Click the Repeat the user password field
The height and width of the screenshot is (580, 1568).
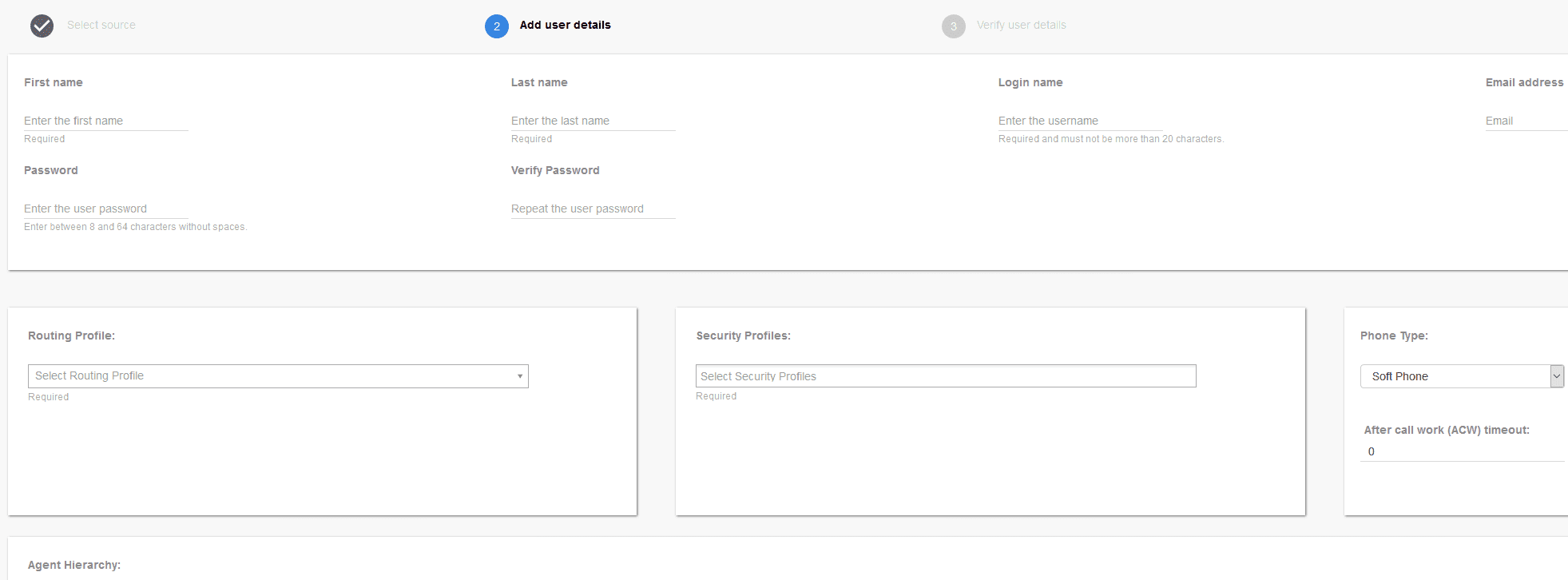[593, 209]
